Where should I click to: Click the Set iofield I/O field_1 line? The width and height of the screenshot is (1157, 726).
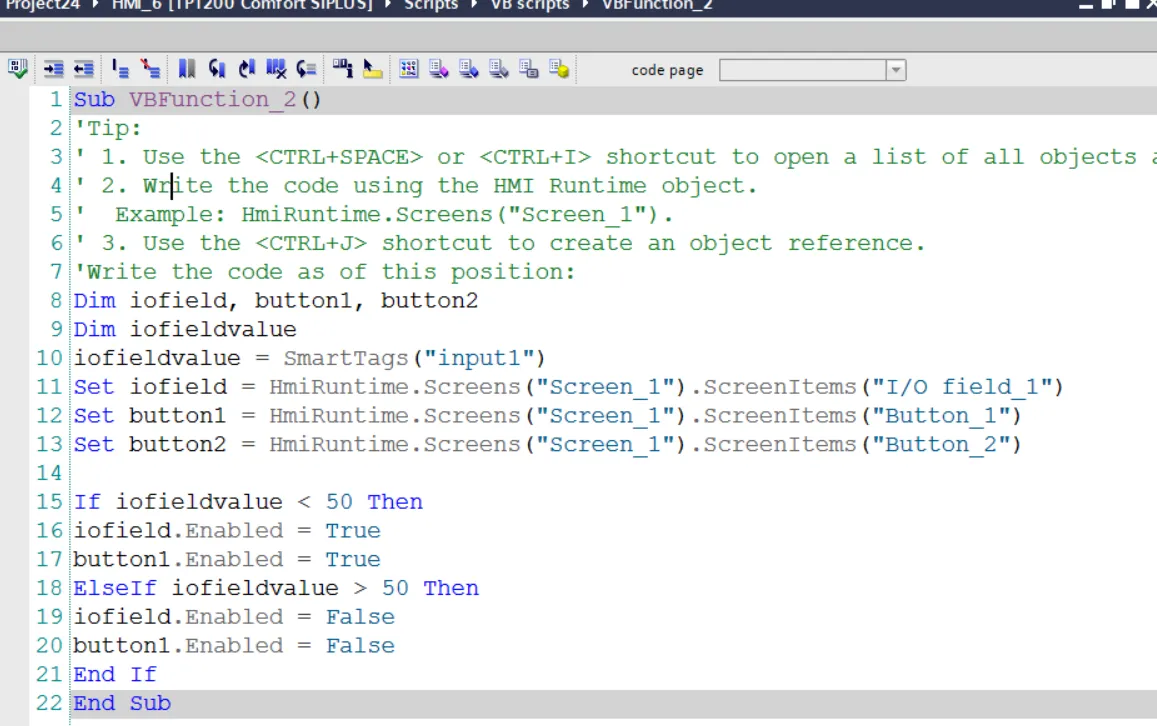pos(568,387)
